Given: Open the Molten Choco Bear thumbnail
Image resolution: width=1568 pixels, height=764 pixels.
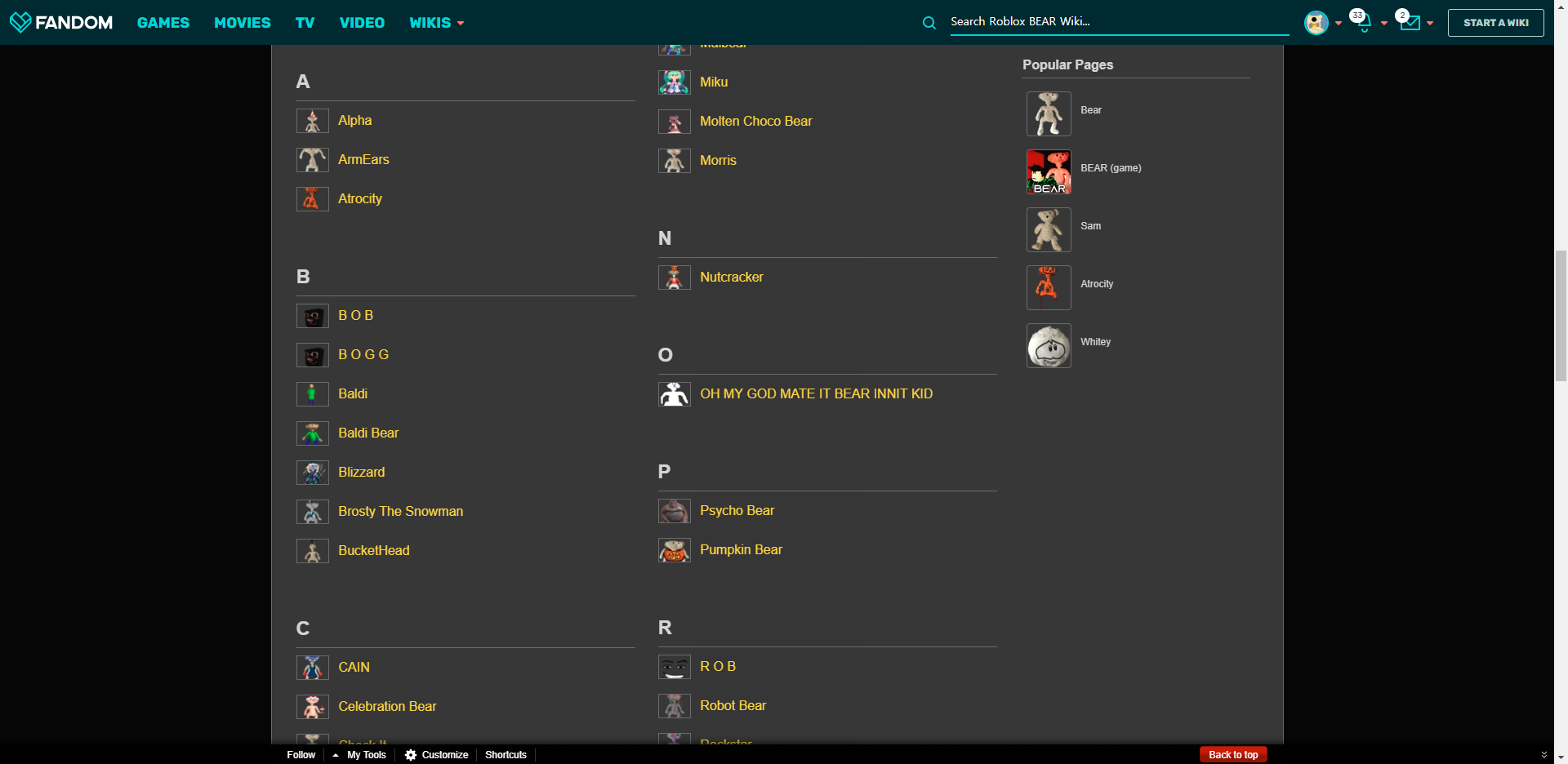Looking at the screenshot, I should pyautogui.click(x=675, y=122).
